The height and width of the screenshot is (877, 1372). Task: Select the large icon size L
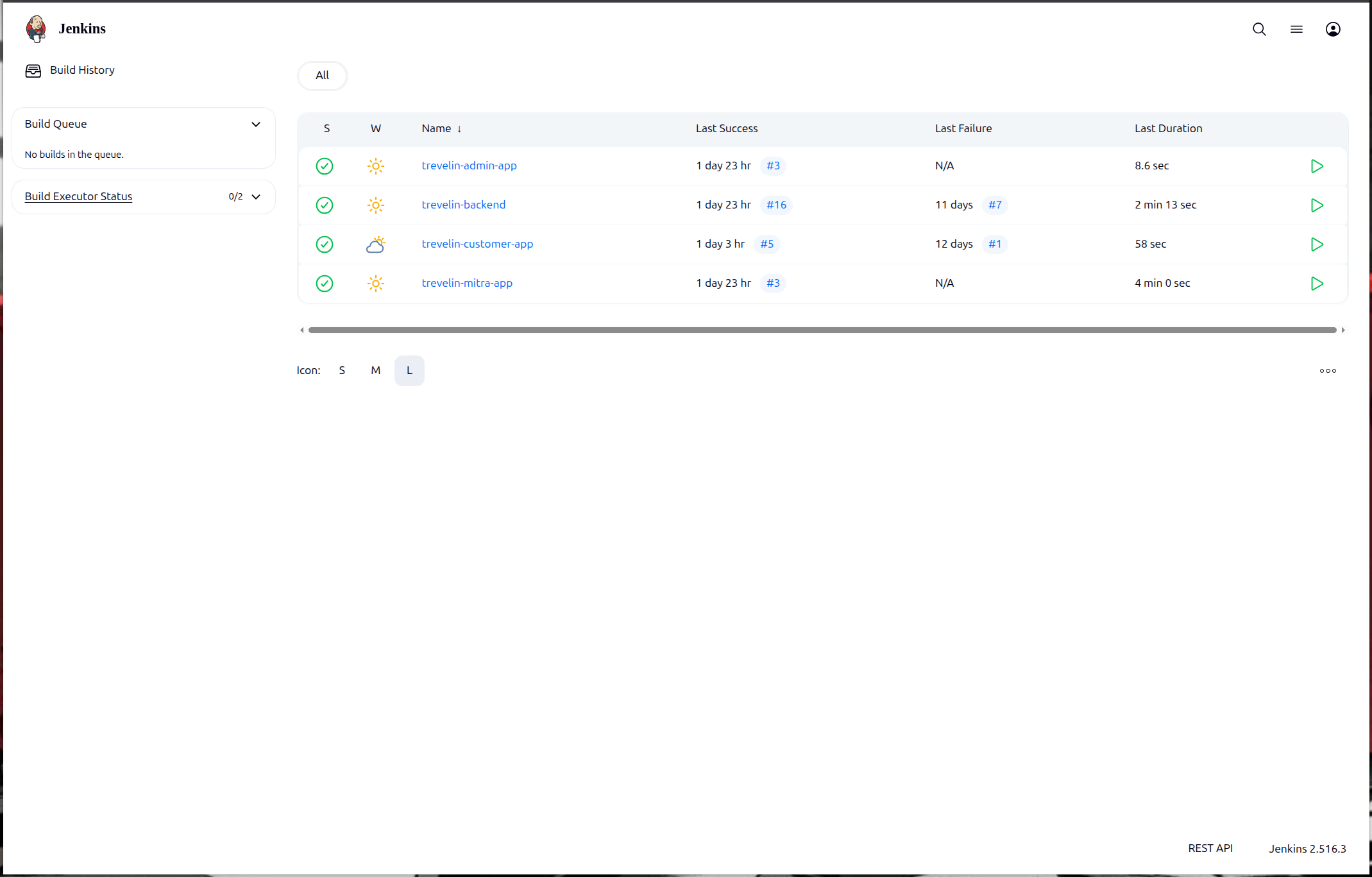click(x=409, y=370)
